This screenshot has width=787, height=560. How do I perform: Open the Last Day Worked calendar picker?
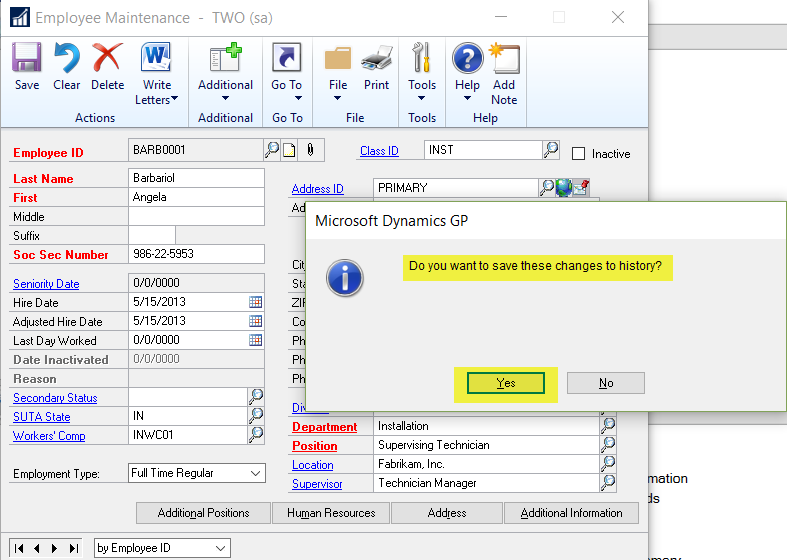tap(255, 340)
